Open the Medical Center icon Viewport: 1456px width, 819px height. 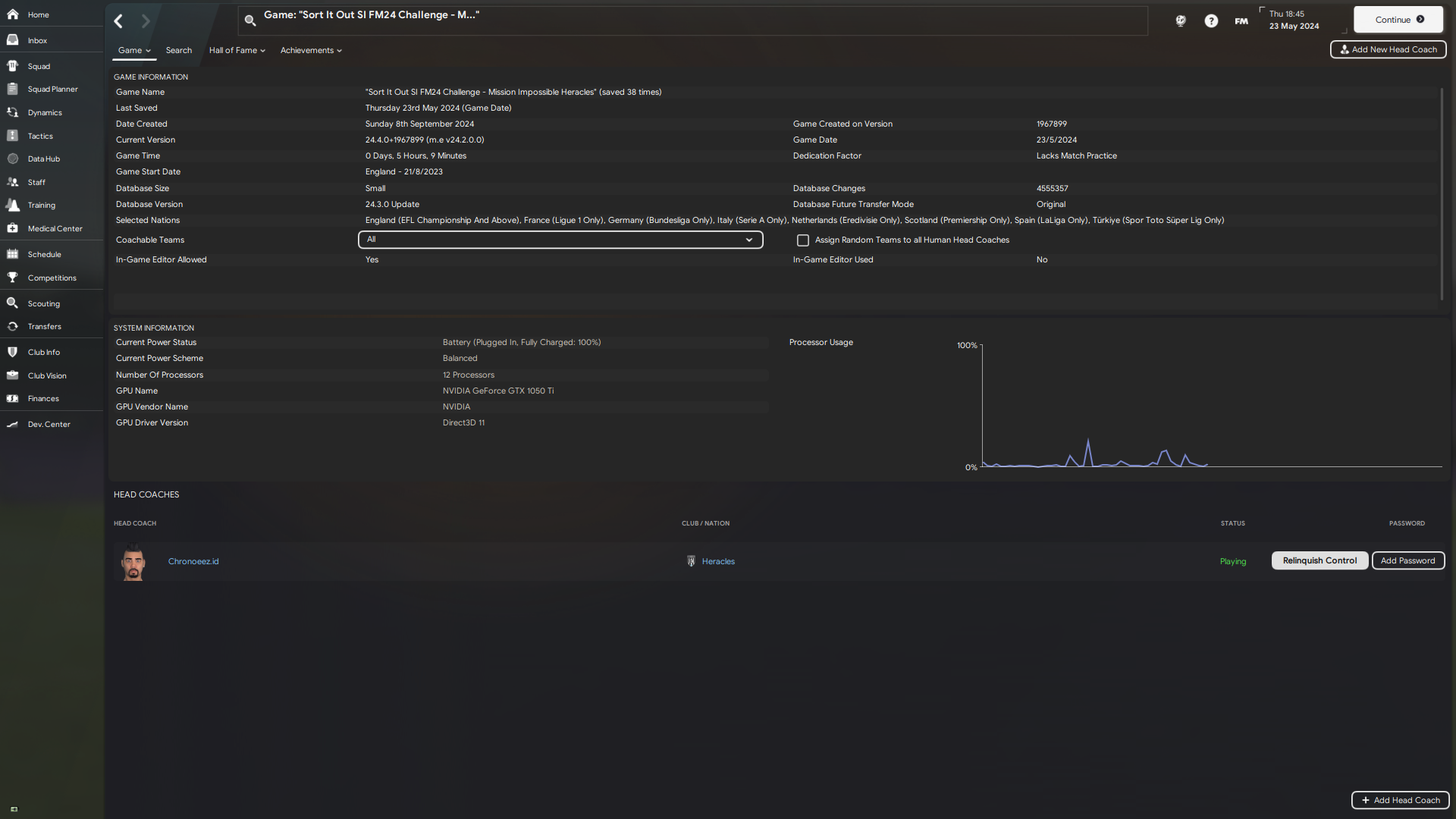click(13, 228)
